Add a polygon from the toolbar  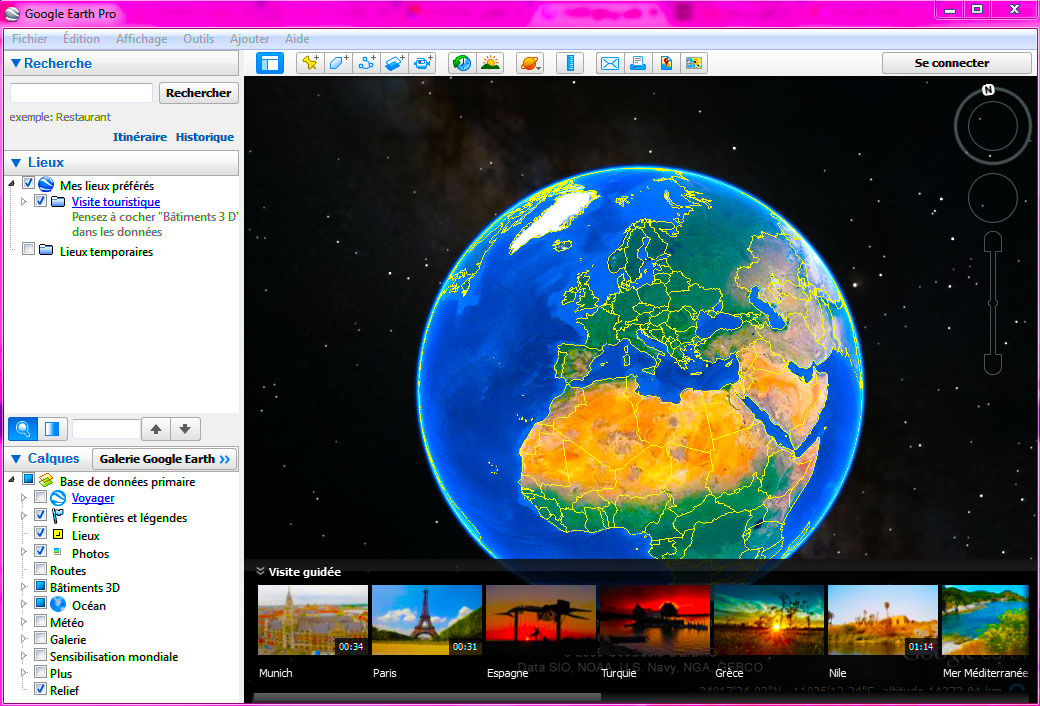338,63
